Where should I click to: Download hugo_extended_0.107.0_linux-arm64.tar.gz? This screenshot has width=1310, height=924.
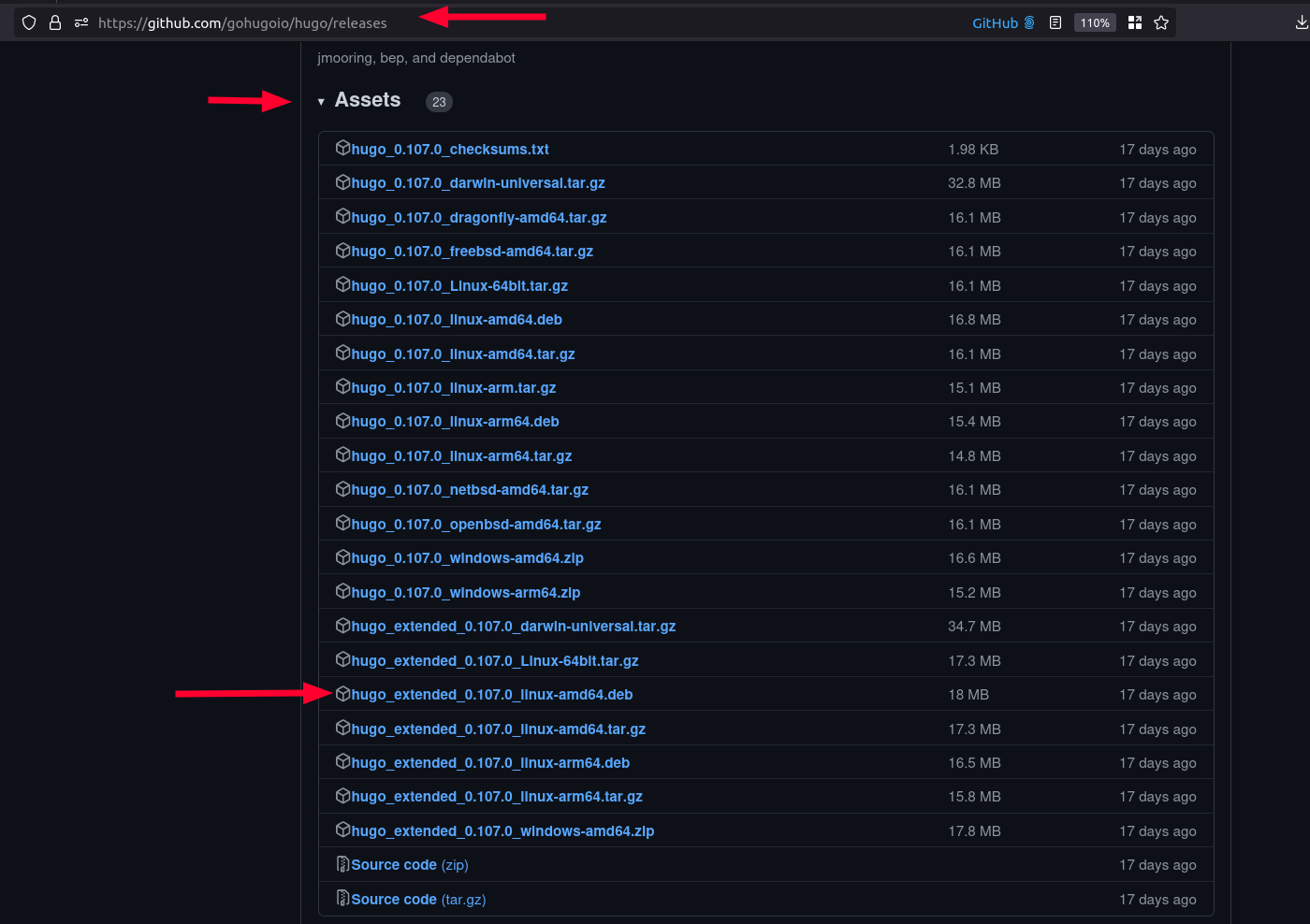(497, 797)
